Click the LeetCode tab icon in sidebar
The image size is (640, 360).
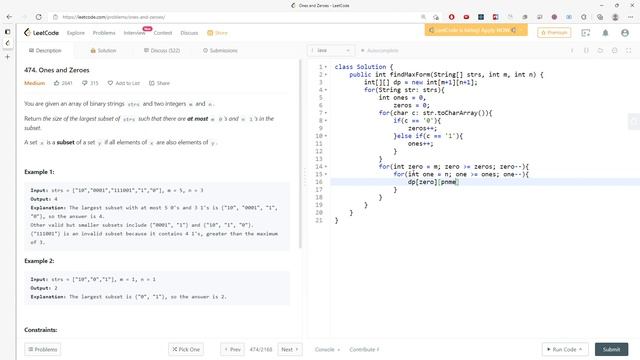coord(7,43)
